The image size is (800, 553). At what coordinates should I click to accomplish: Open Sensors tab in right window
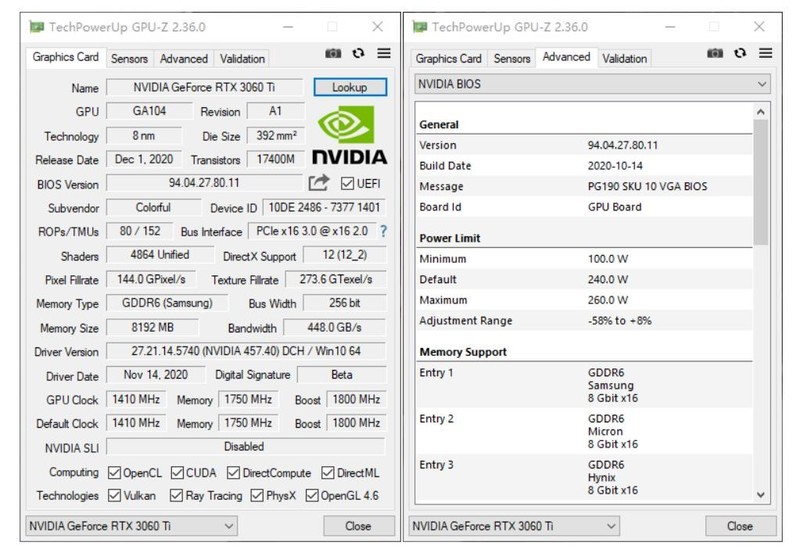tap(512, 59)
